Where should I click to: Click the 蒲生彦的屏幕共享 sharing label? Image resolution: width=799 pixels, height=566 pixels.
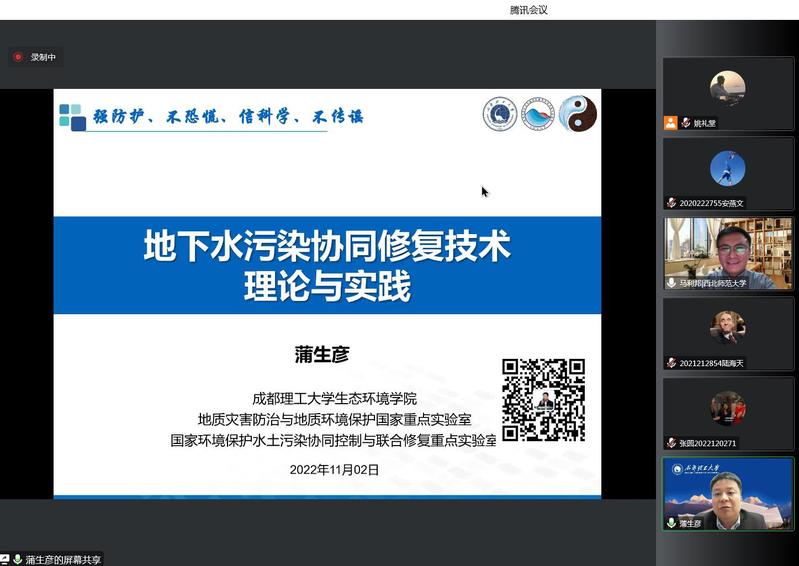pyautogui.click(x=63, y=559)
